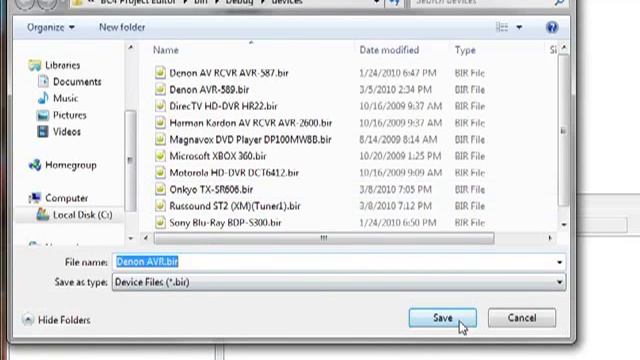The image size is (640, 360).
Task: Click the horizontal scrollbar of file list
Action: (324, 238)
